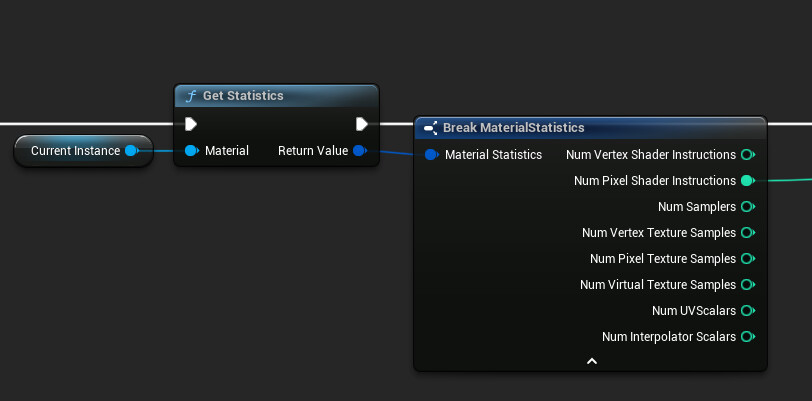
Task: Click the Get Statistics input execution pin
Action: [191, 124]
